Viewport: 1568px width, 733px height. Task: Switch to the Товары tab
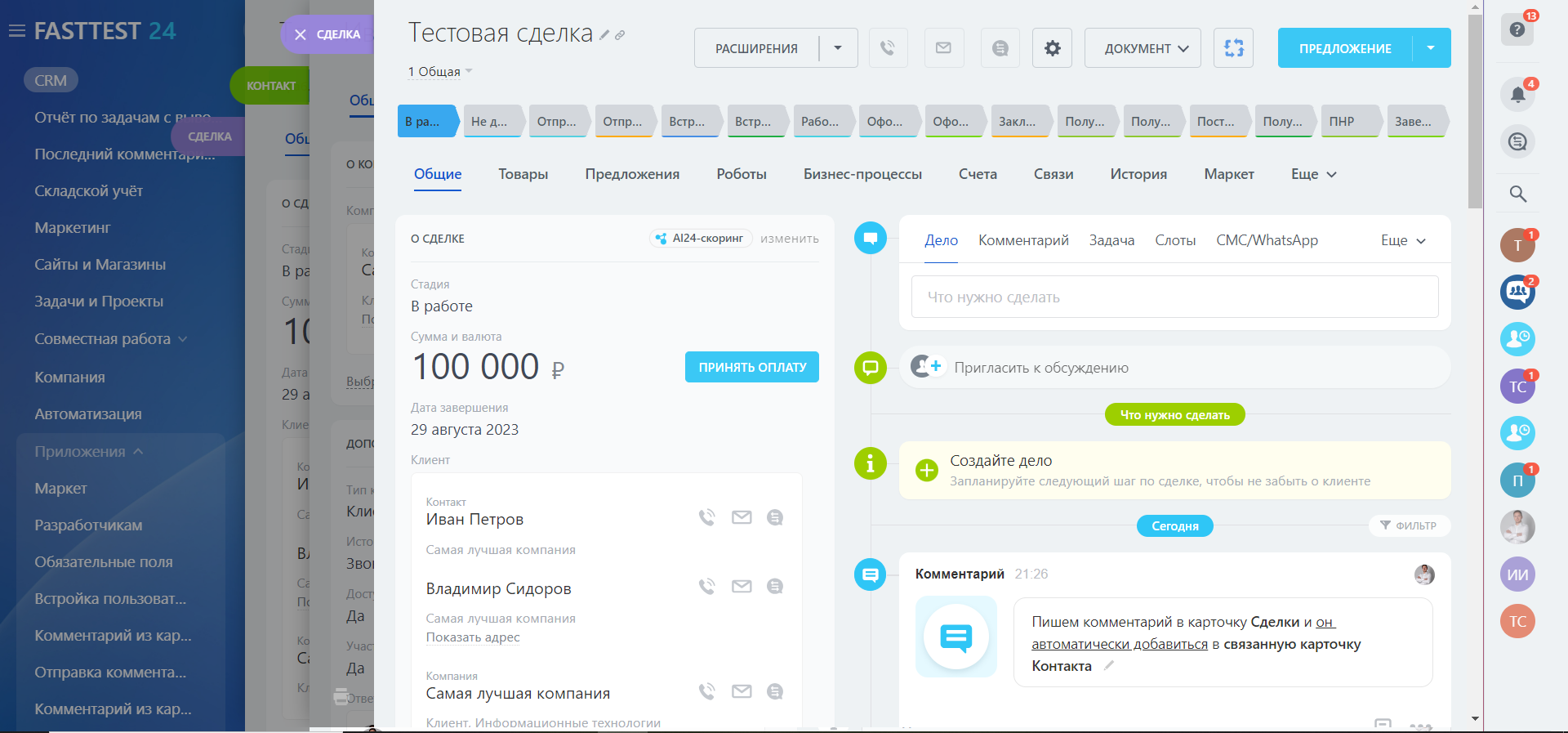tap(523, 174)
